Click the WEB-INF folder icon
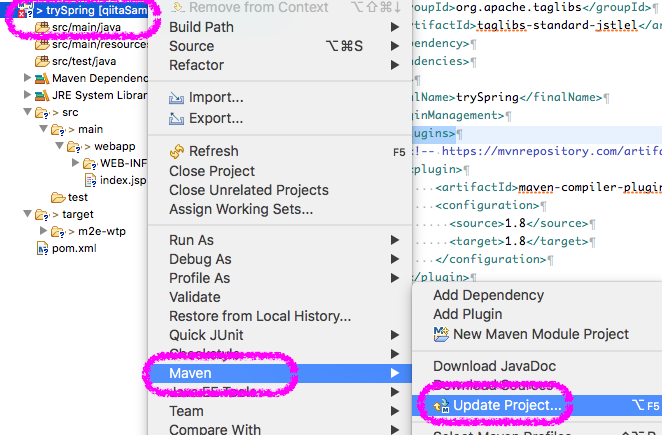Image resolution: width=662 pixels, height=435 pixels. [x=90, y=163]
